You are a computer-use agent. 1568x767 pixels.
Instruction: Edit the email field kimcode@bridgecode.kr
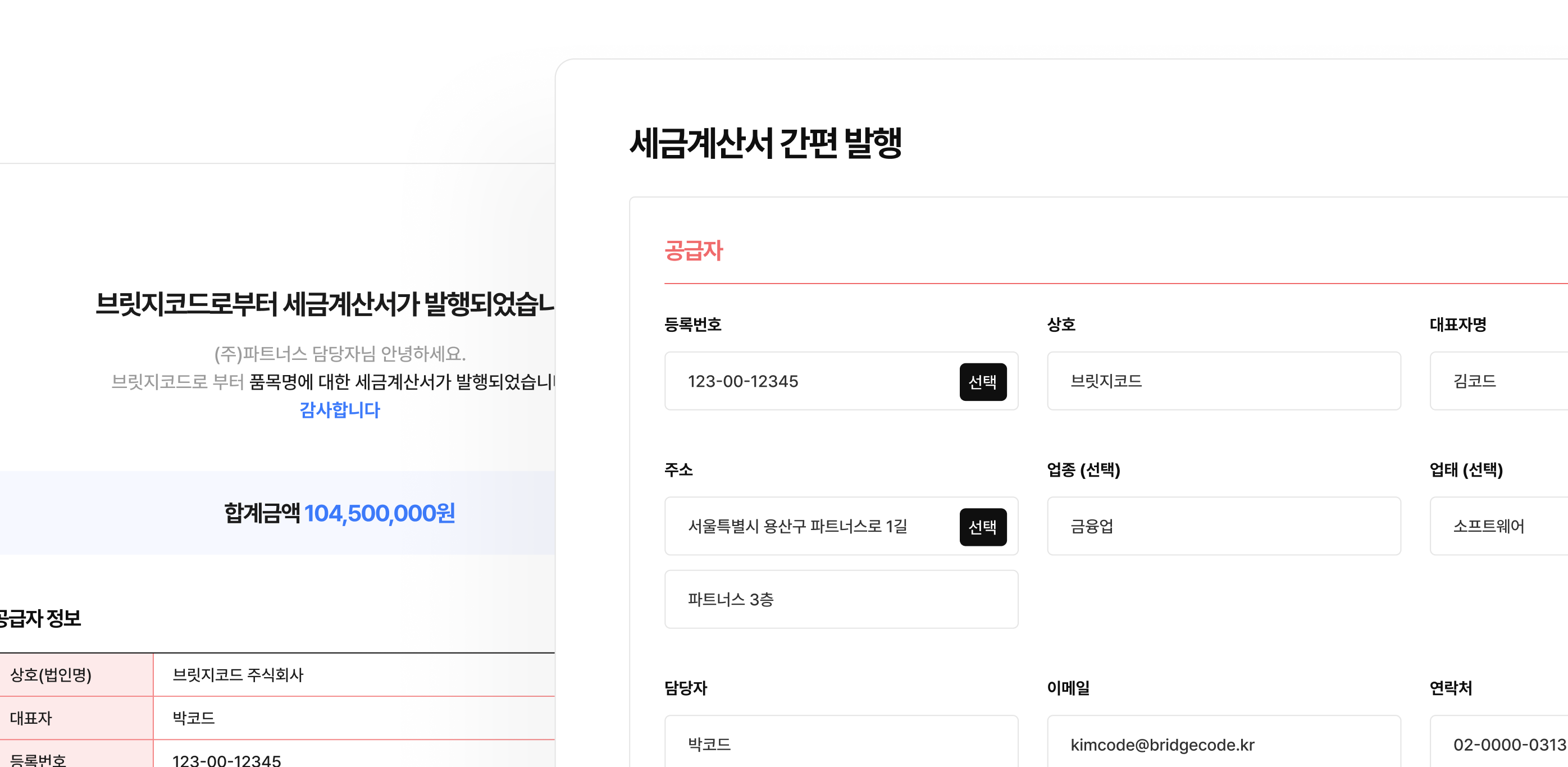[x=1224, y=741]
